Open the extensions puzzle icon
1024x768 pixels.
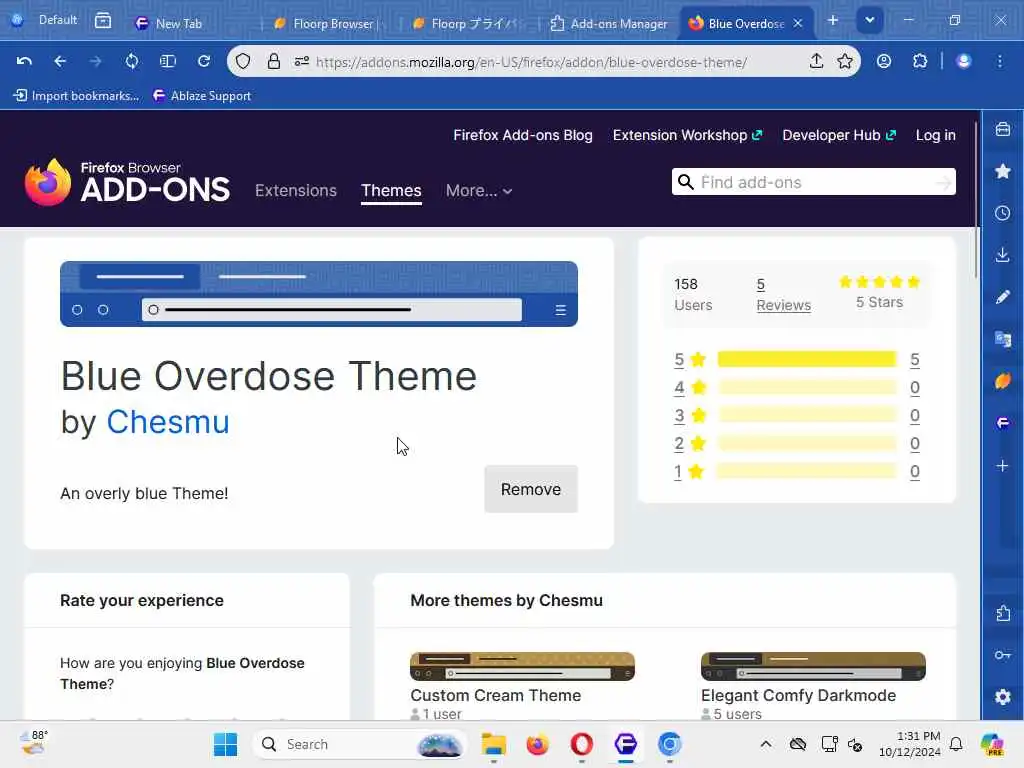coord(920,61)
